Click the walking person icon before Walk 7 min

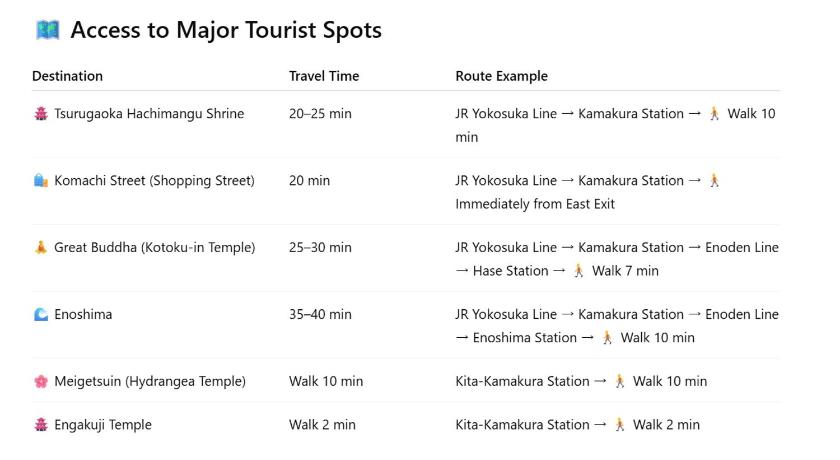579,271
